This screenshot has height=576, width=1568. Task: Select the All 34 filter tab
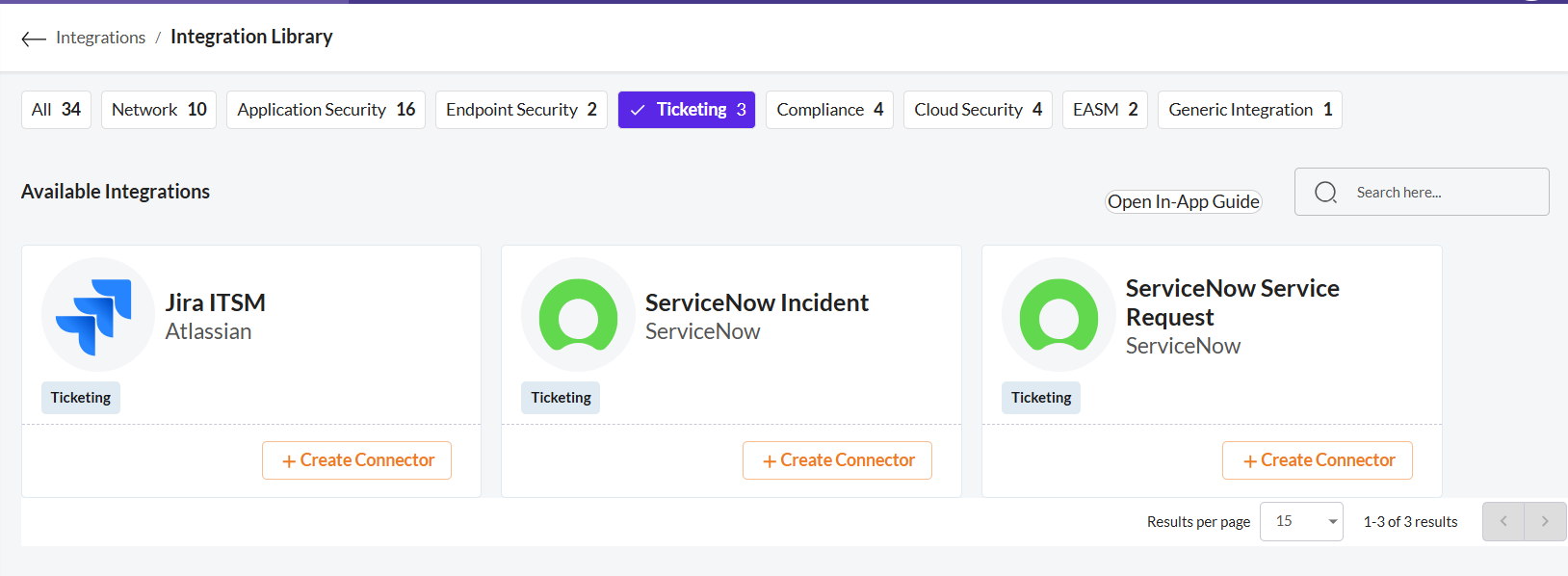(x=56, y=110)
